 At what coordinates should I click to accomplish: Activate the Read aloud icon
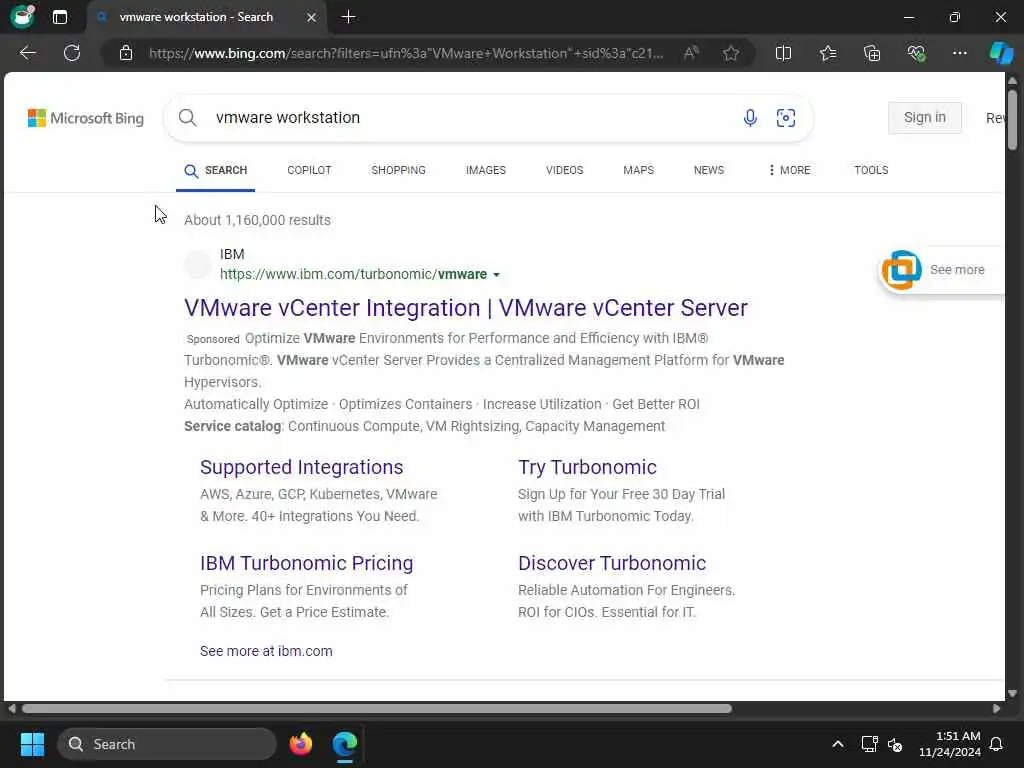tap(691, 53)
